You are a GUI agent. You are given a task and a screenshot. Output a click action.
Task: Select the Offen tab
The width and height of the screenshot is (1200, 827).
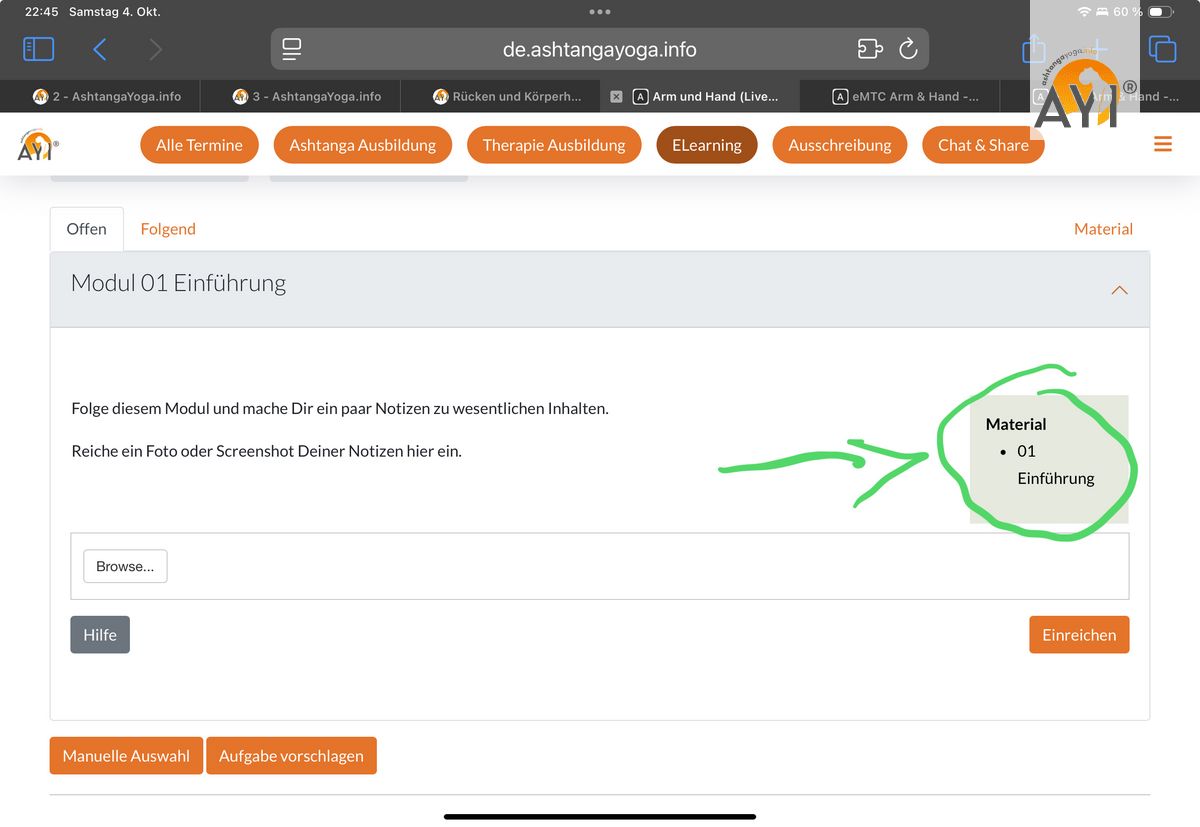click(87, 229)
